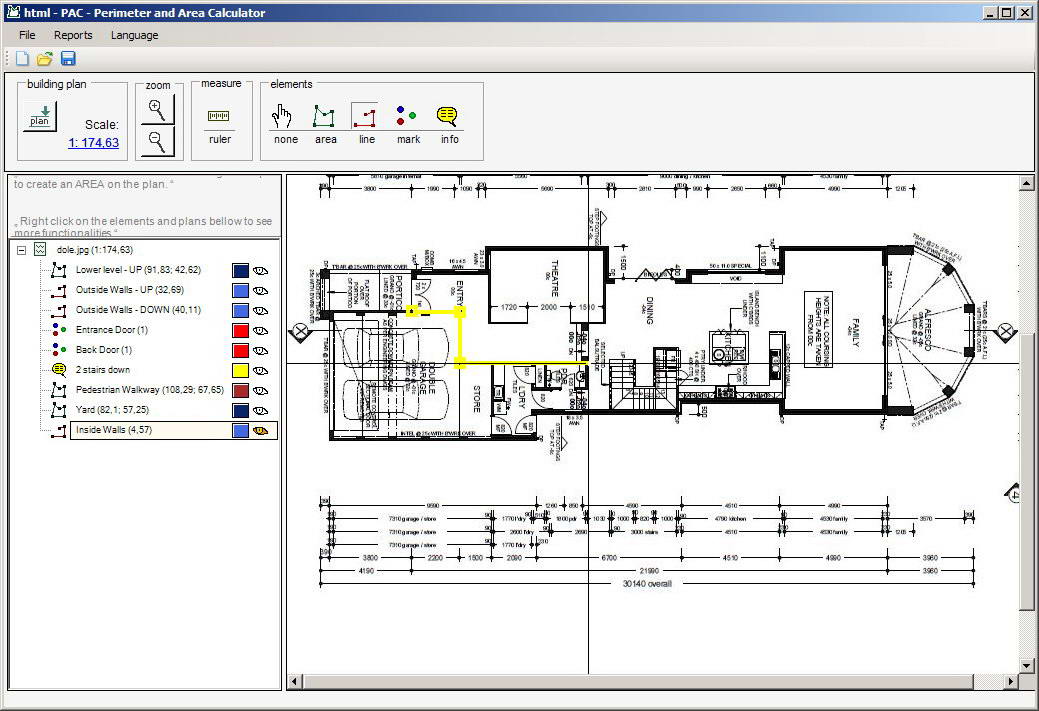Click area icon beside Pedestrian Walkway

[x=59, y=390]
